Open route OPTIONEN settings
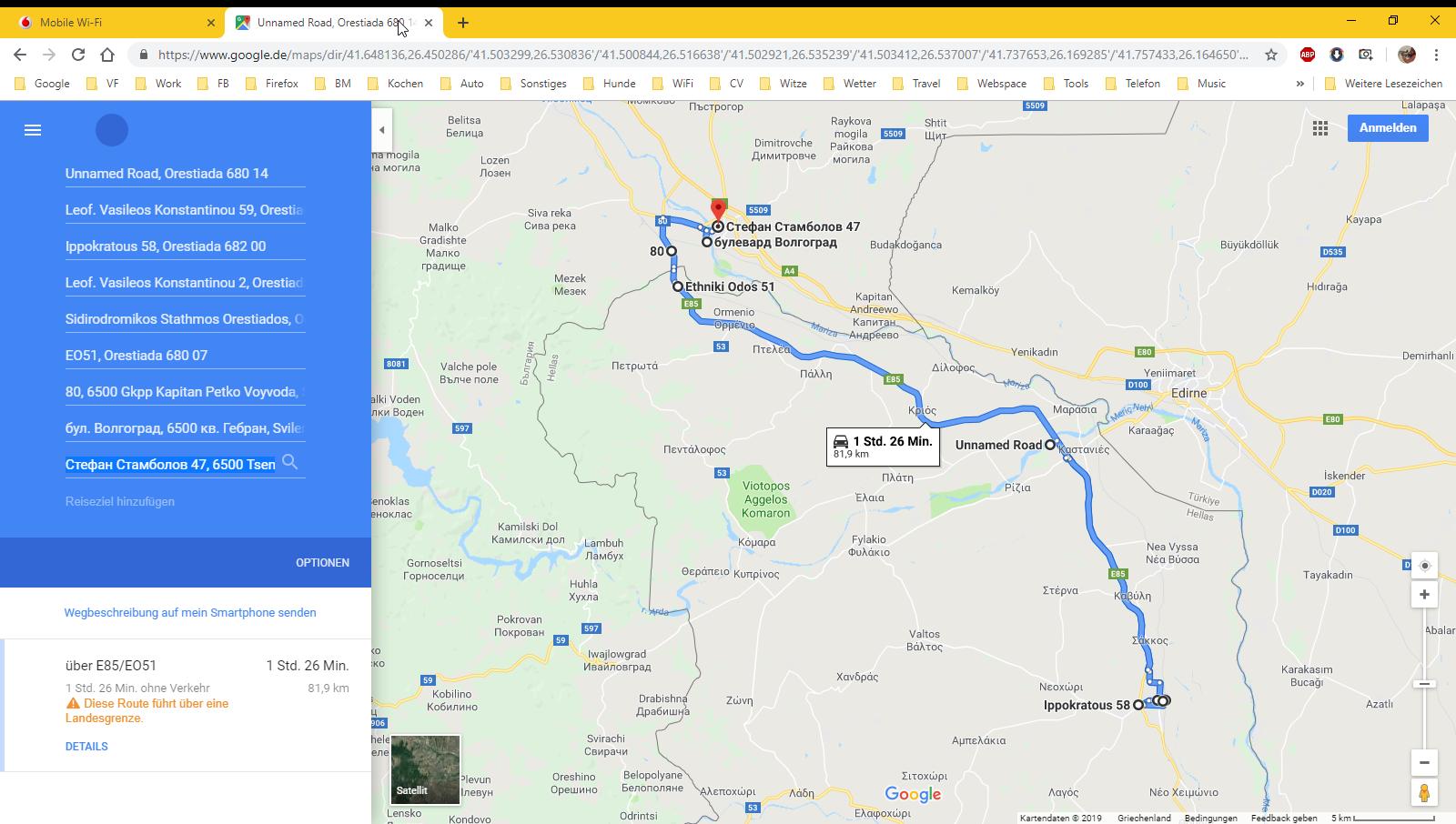 tap(322, 563)
